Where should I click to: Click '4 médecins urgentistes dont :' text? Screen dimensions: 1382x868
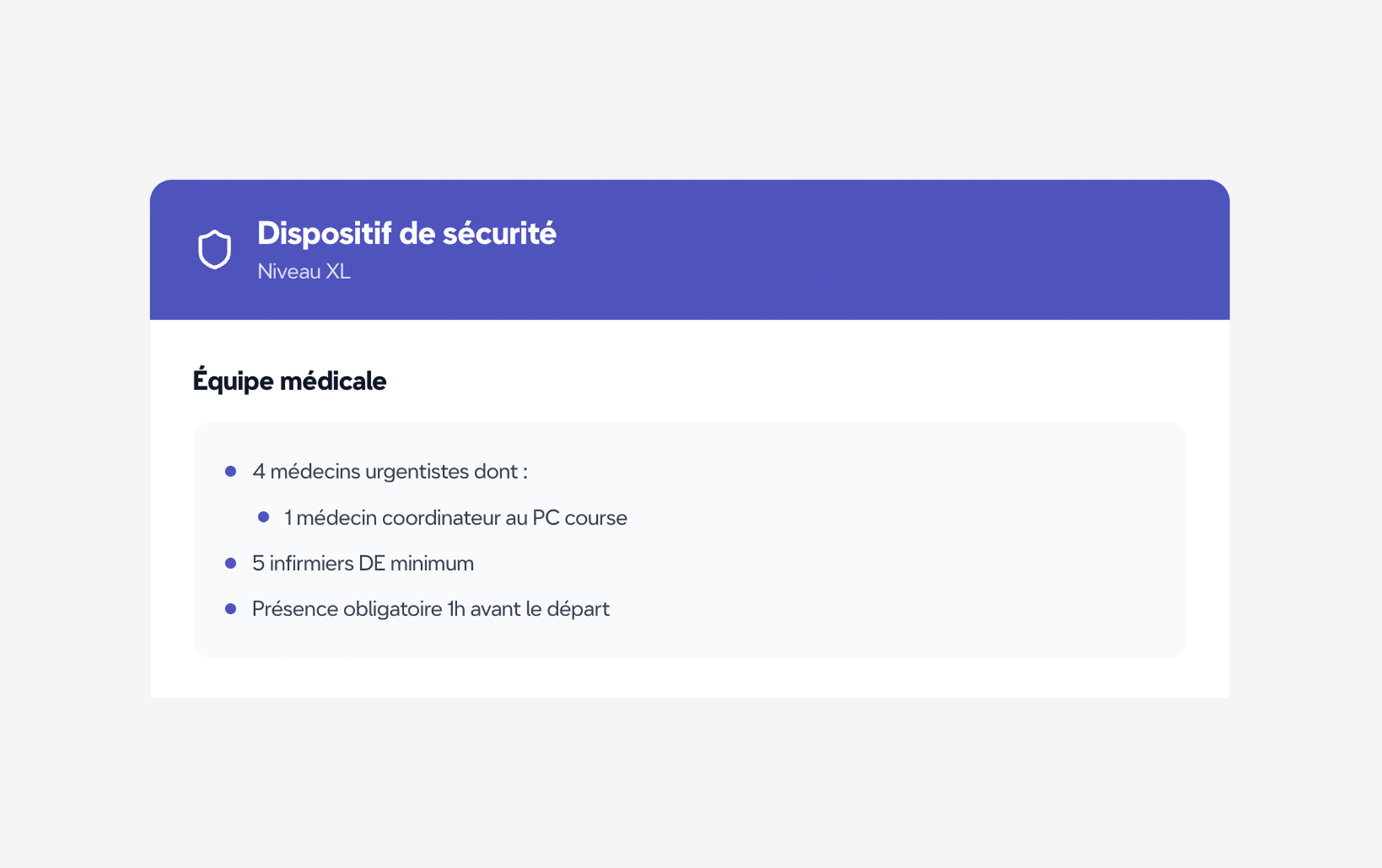390,471
